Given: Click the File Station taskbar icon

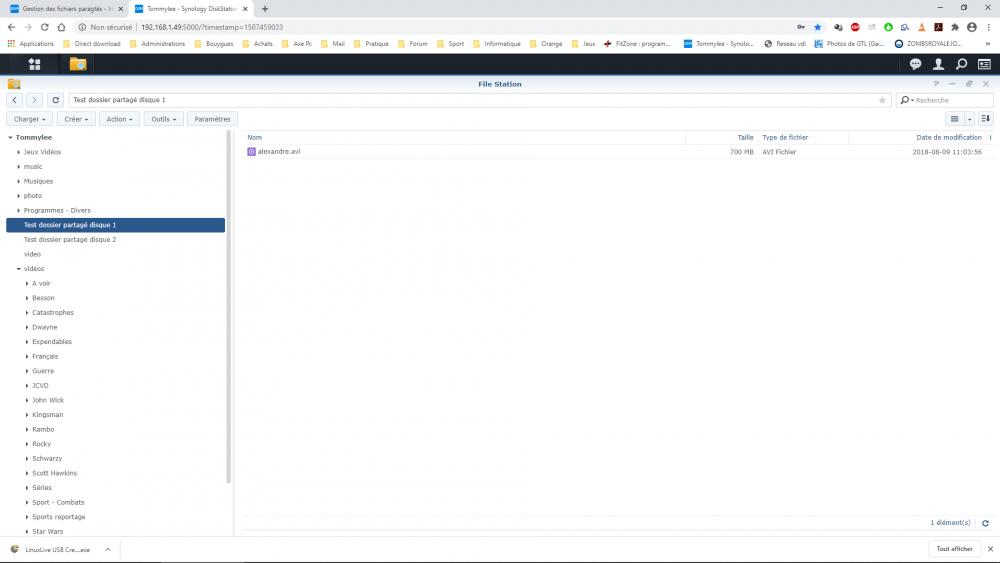Looking at the screenshot, I should click(x=77, y=64).
